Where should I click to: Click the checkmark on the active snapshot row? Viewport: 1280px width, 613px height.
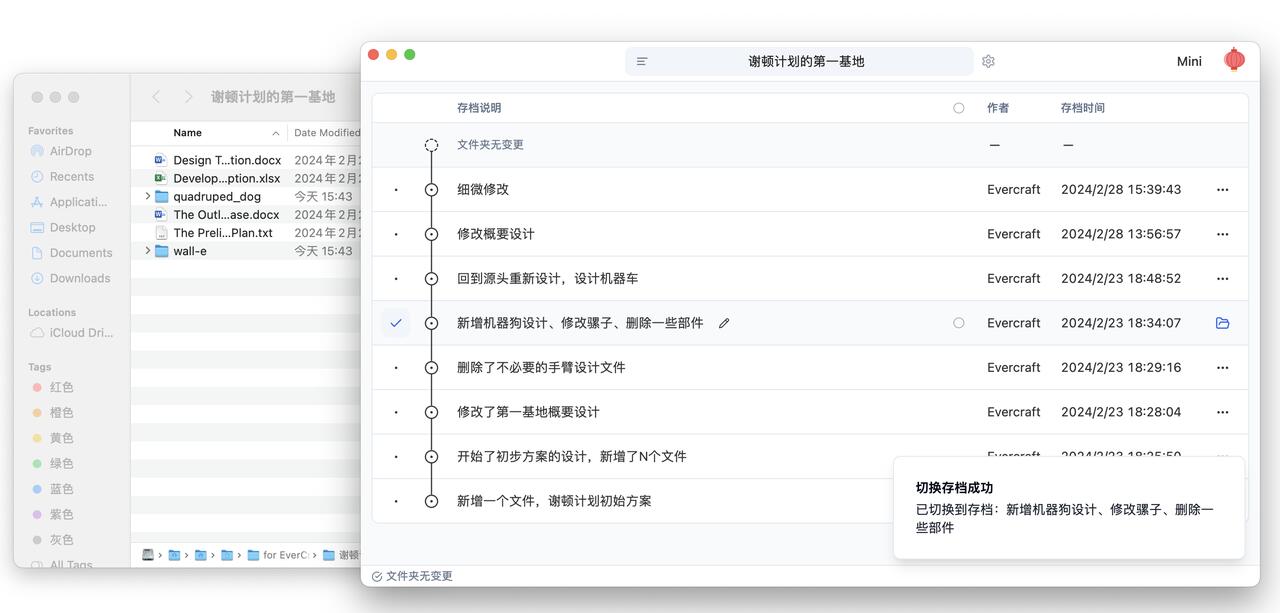tap(396, 323)
